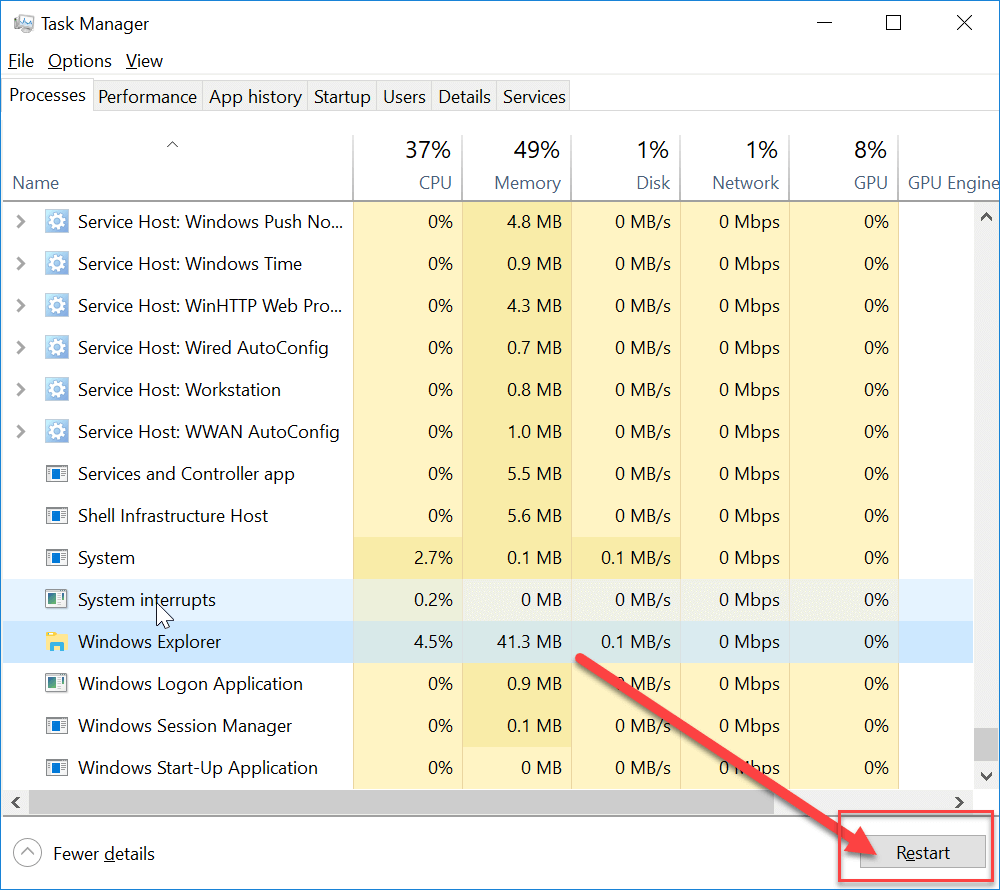
Task: Click the horizontal scrollbar right arrow
Action: click(960, 802)
